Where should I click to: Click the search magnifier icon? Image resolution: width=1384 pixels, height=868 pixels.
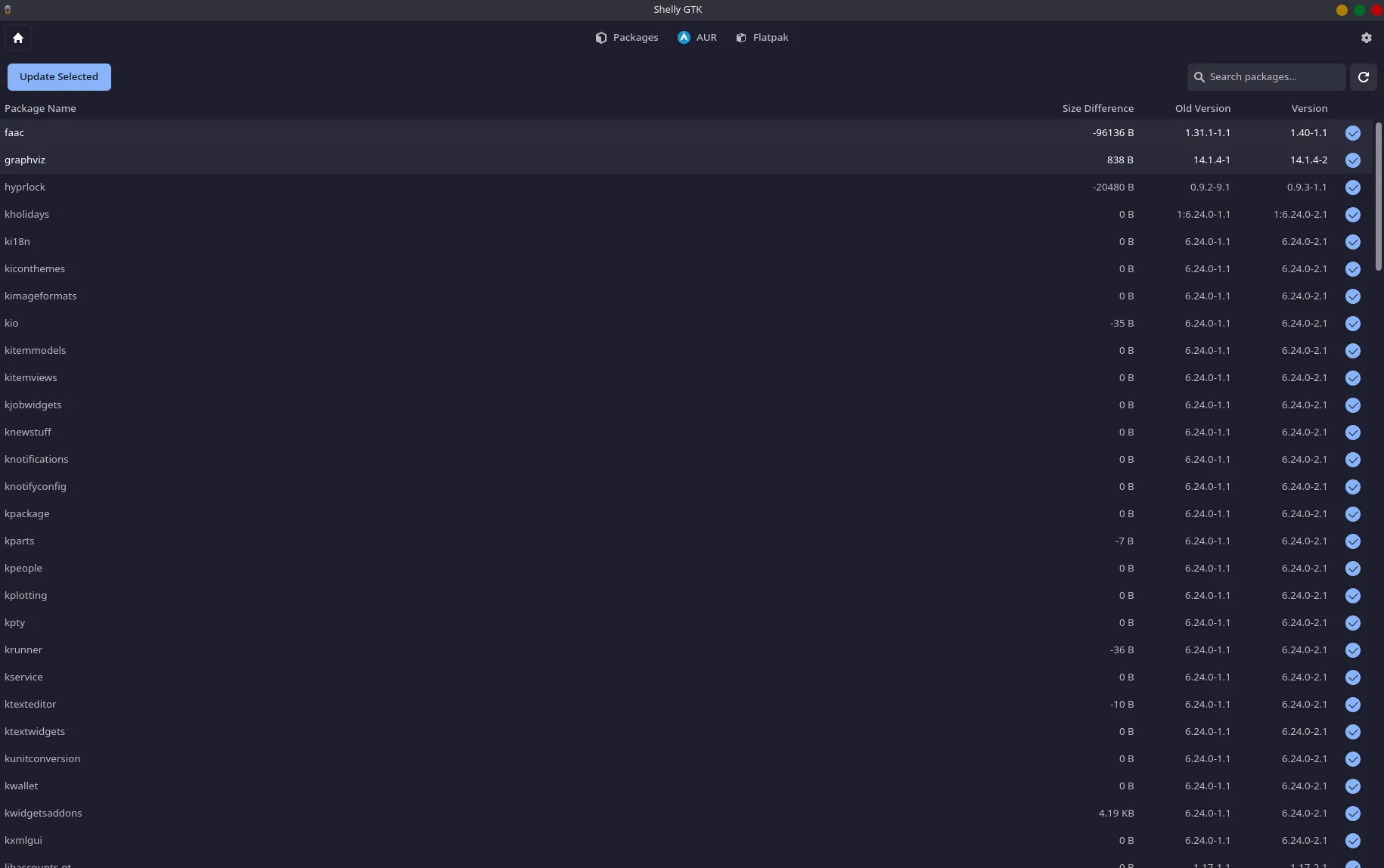[x=1199, y=77]
